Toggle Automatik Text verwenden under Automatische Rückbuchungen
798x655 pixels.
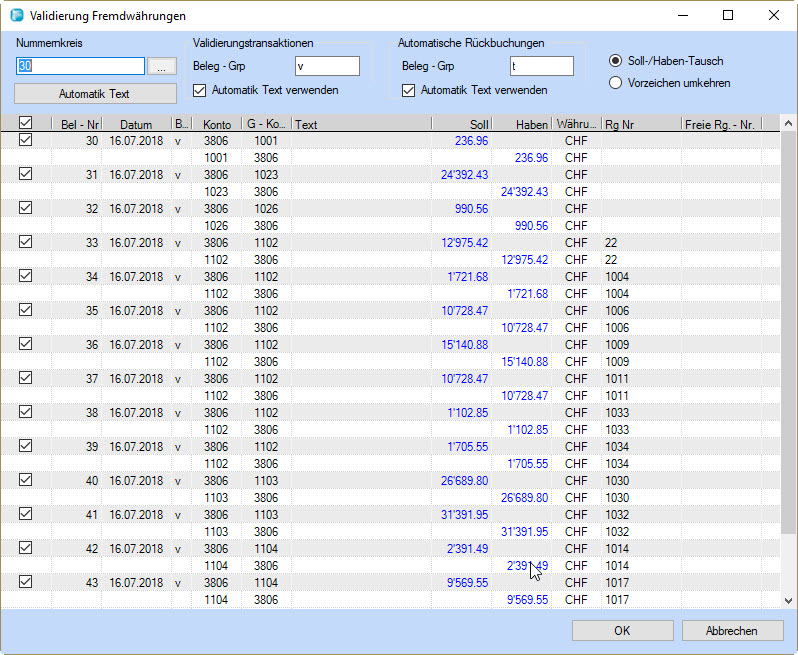tap(408, 90)
